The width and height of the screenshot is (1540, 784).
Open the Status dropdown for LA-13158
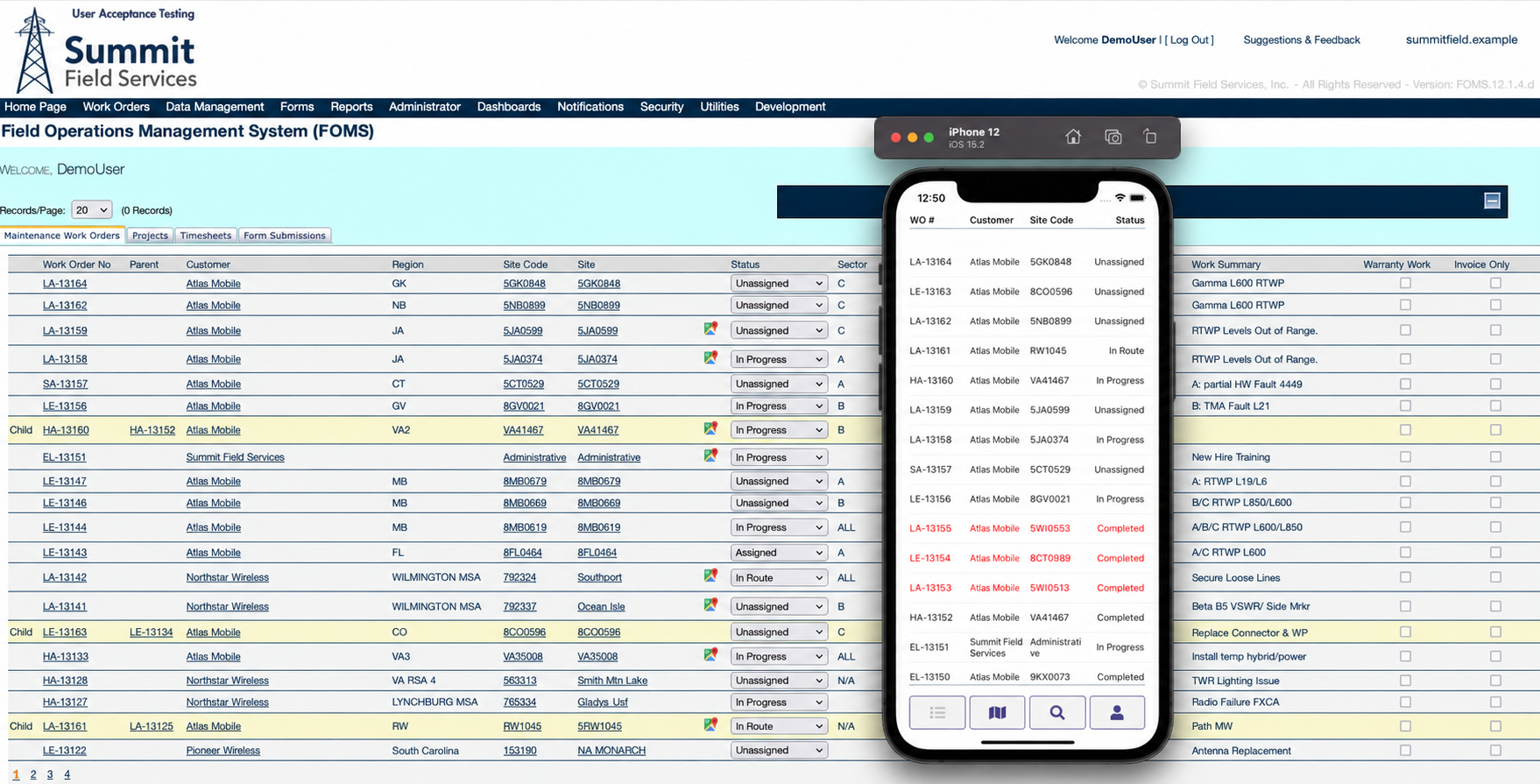(779, 359)
